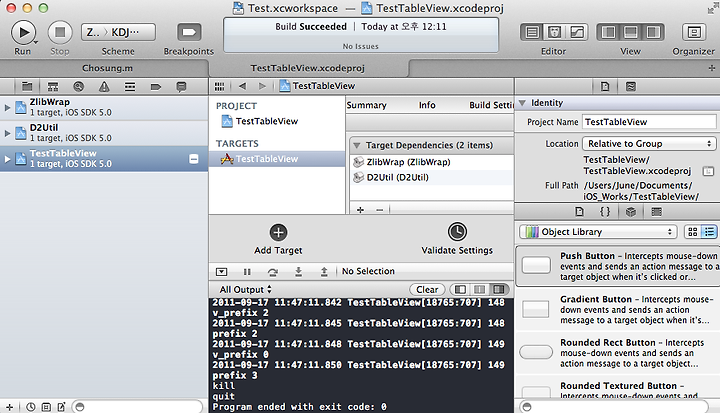Expand the D2Util project
The image size is (720, 413).
click(7, 133)
